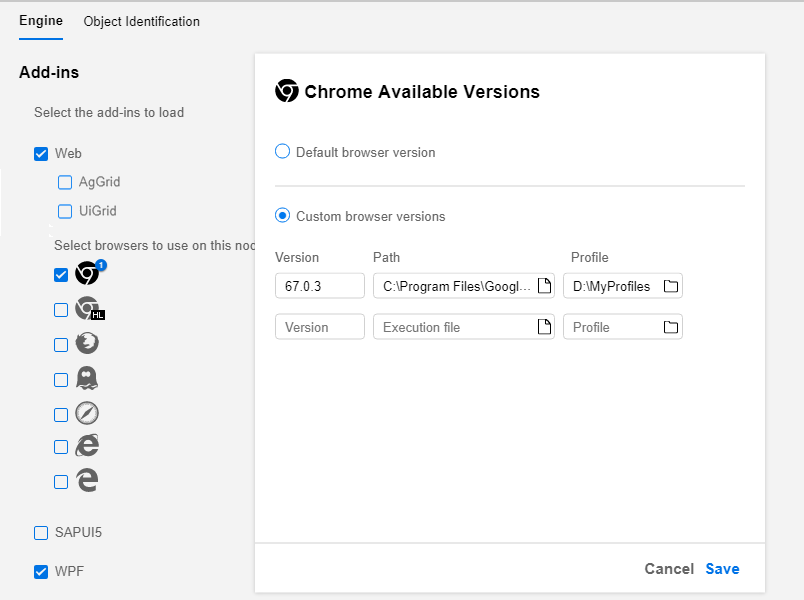Browse for execution file in empty row
This screenshot has height=600, width=804.
click(x=544, y=327)
